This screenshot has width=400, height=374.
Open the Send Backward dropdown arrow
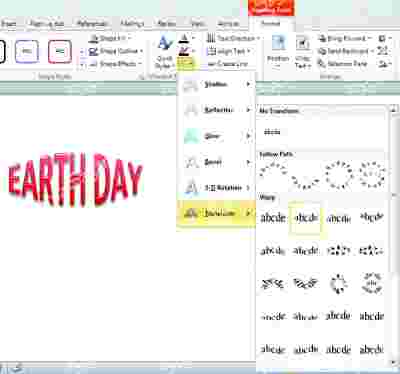click(x=372, y=51)
